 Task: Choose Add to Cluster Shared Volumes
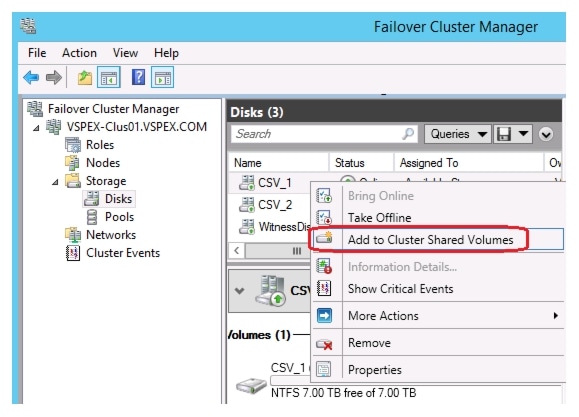[x=438, y=240]
